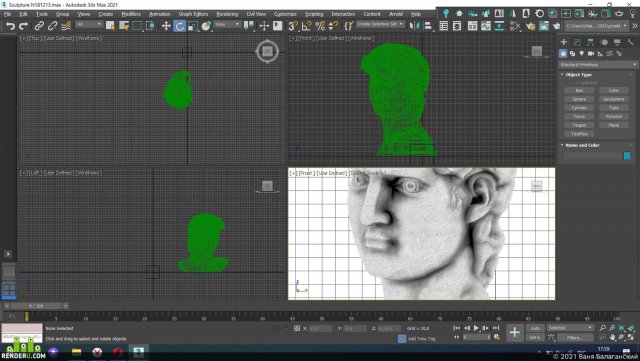Switch to the Modify panel tab
This screenshot has width=640, height=361.
577,42
